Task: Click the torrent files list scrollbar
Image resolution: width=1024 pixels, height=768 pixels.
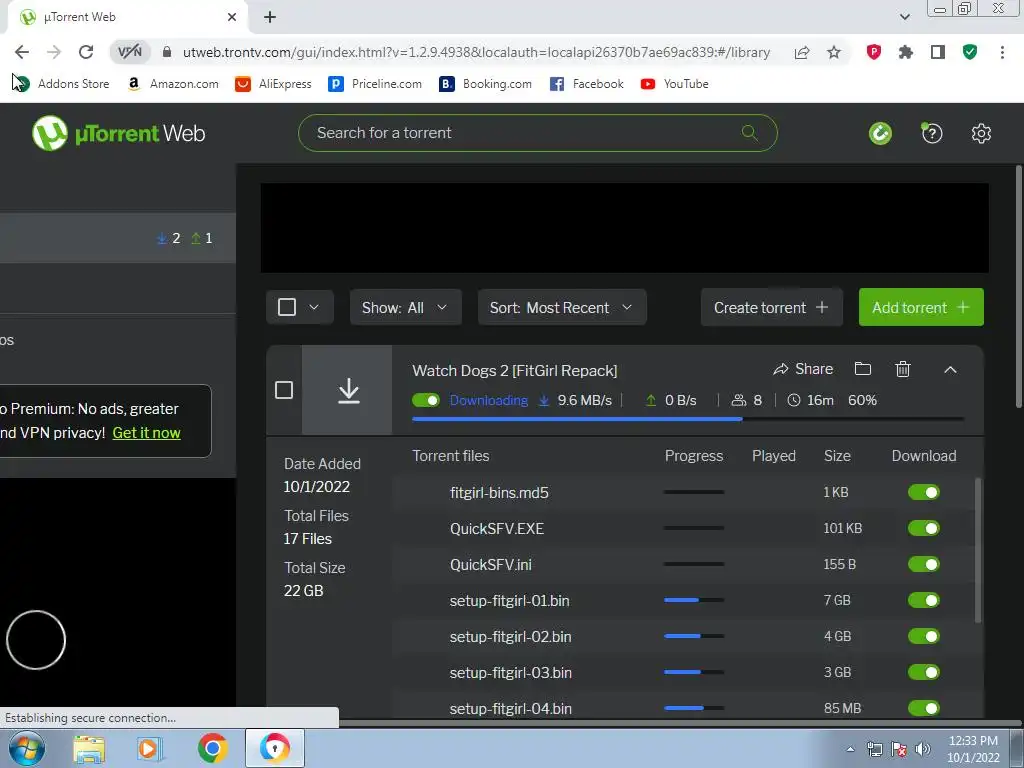Action: click(x=978, y=550)
